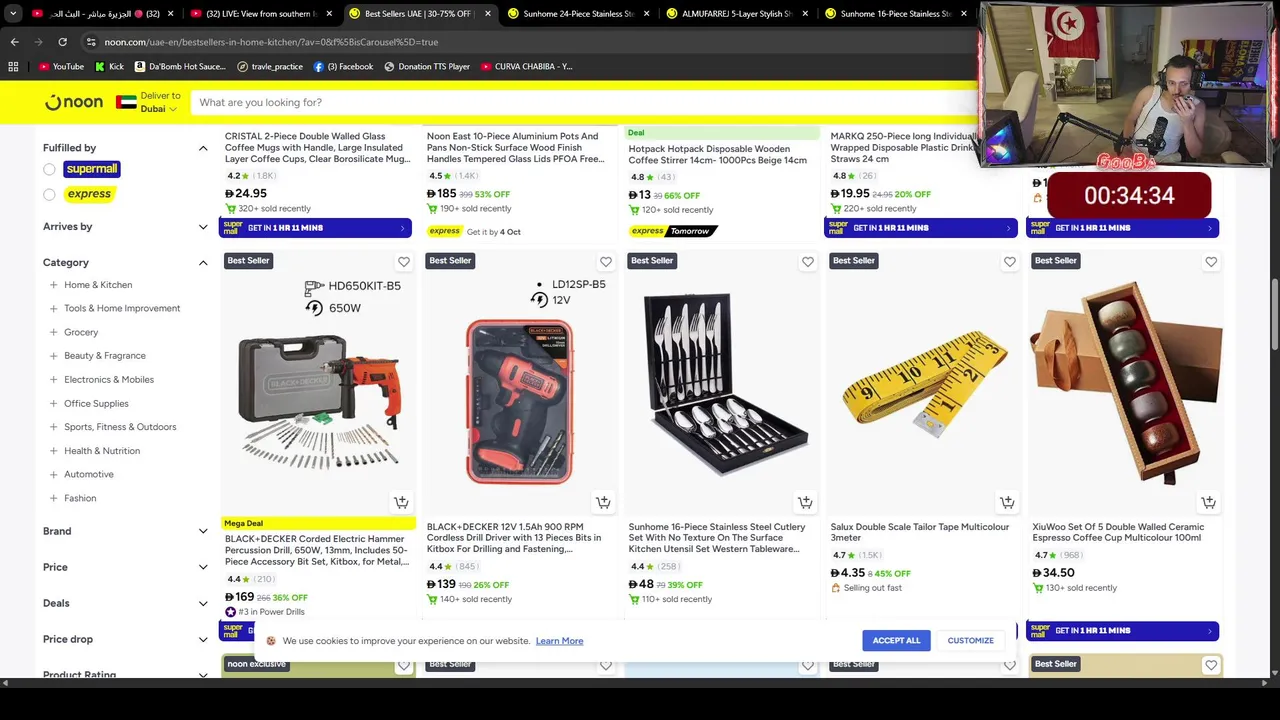Add Salux tailor tape to cart
This screenshot has height=720, width=1280.
[x=1007, y=502]
